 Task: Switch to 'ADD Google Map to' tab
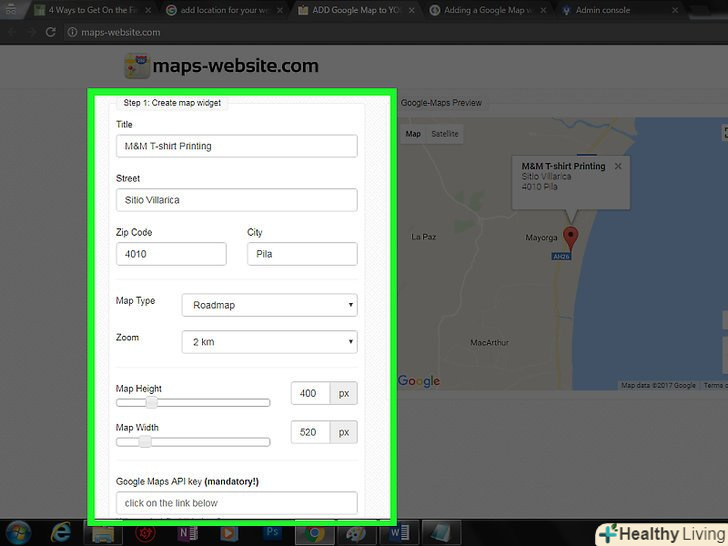click(x=355, y=10)
